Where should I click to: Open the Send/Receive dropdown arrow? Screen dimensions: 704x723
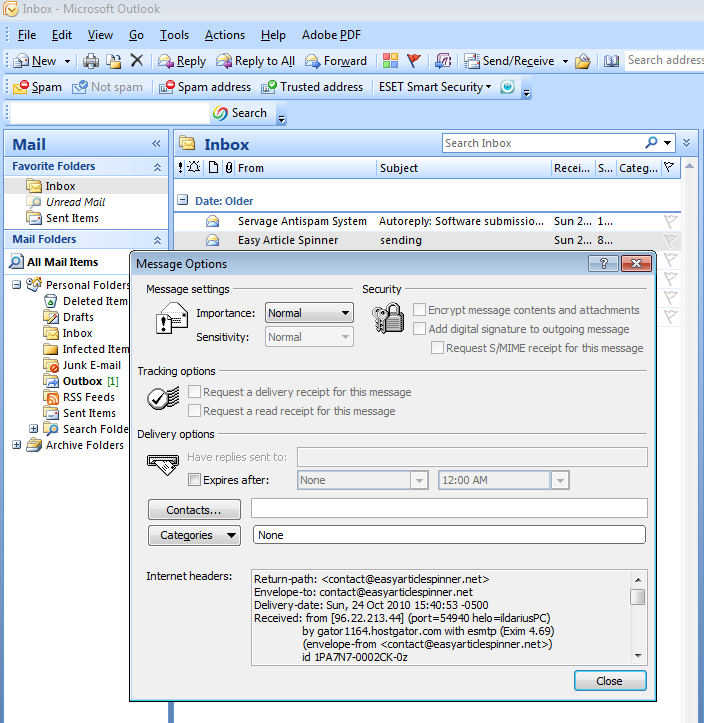coord(565,61)
